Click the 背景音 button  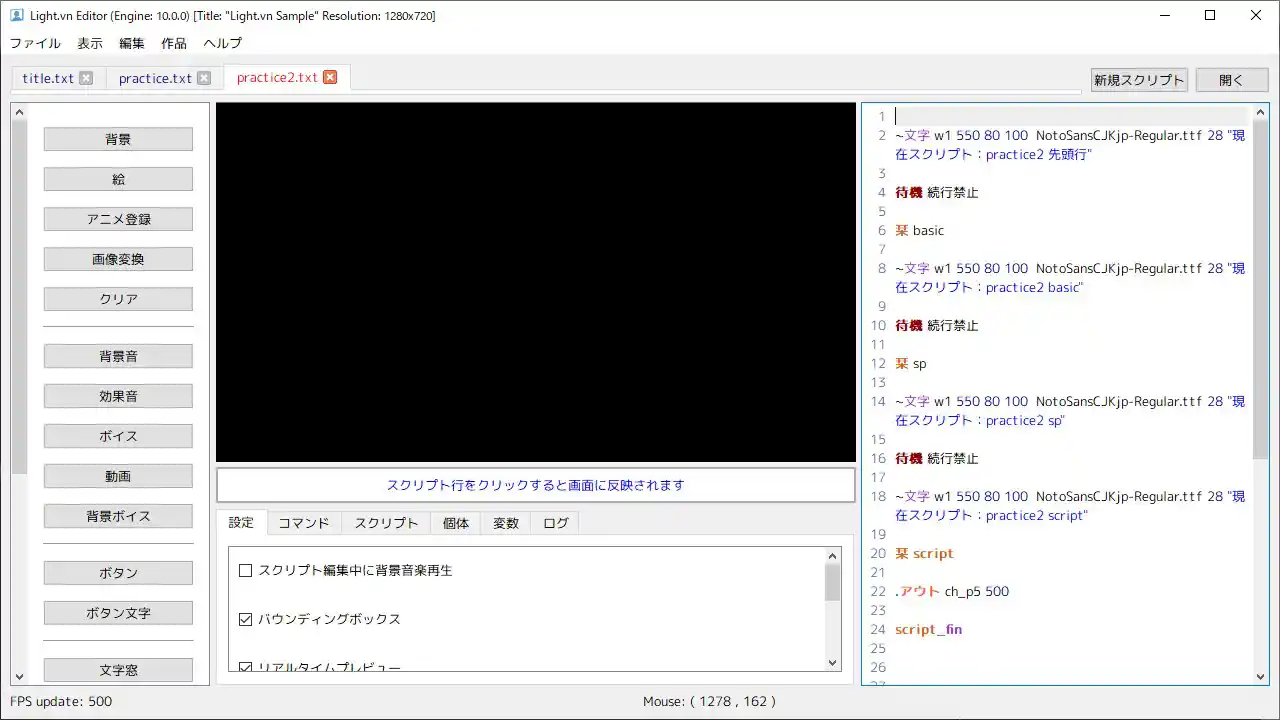(118, 356)
